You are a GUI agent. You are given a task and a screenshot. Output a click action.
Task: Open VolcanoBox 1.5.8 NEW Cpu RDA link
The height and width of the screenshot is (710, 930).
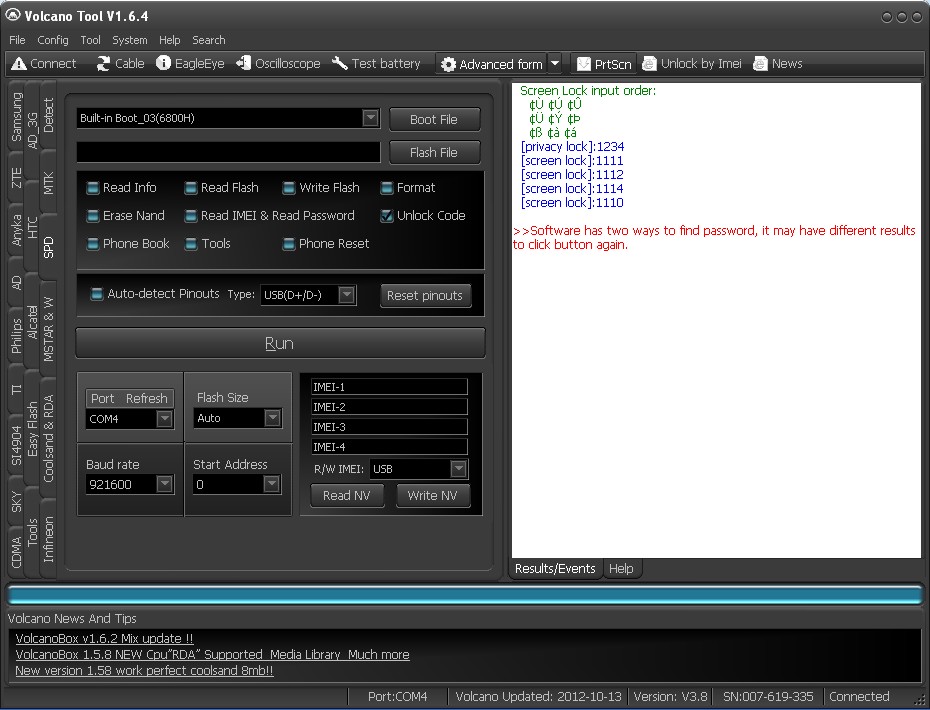[212, 655]
